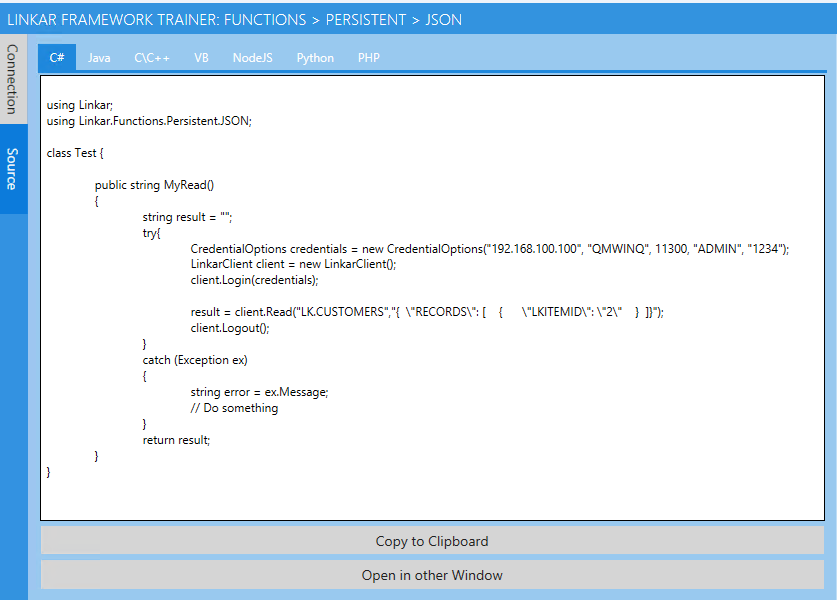Click the 'try{' line
The width and height of the screenshot is (837, 600).
point(151,233)
